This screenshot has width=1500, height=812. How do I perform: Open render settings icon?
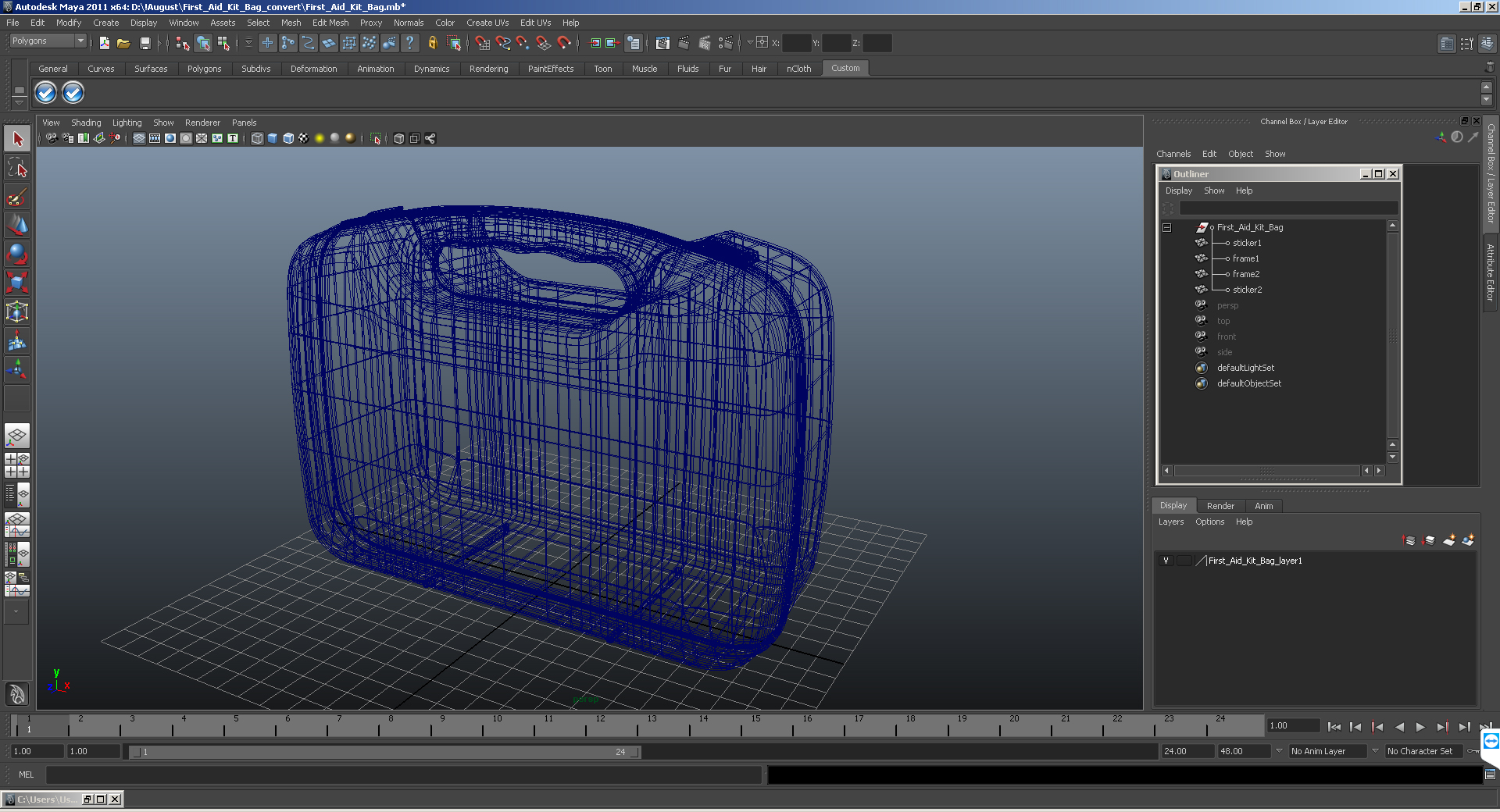pyautogui.click(x=725, y=43)
